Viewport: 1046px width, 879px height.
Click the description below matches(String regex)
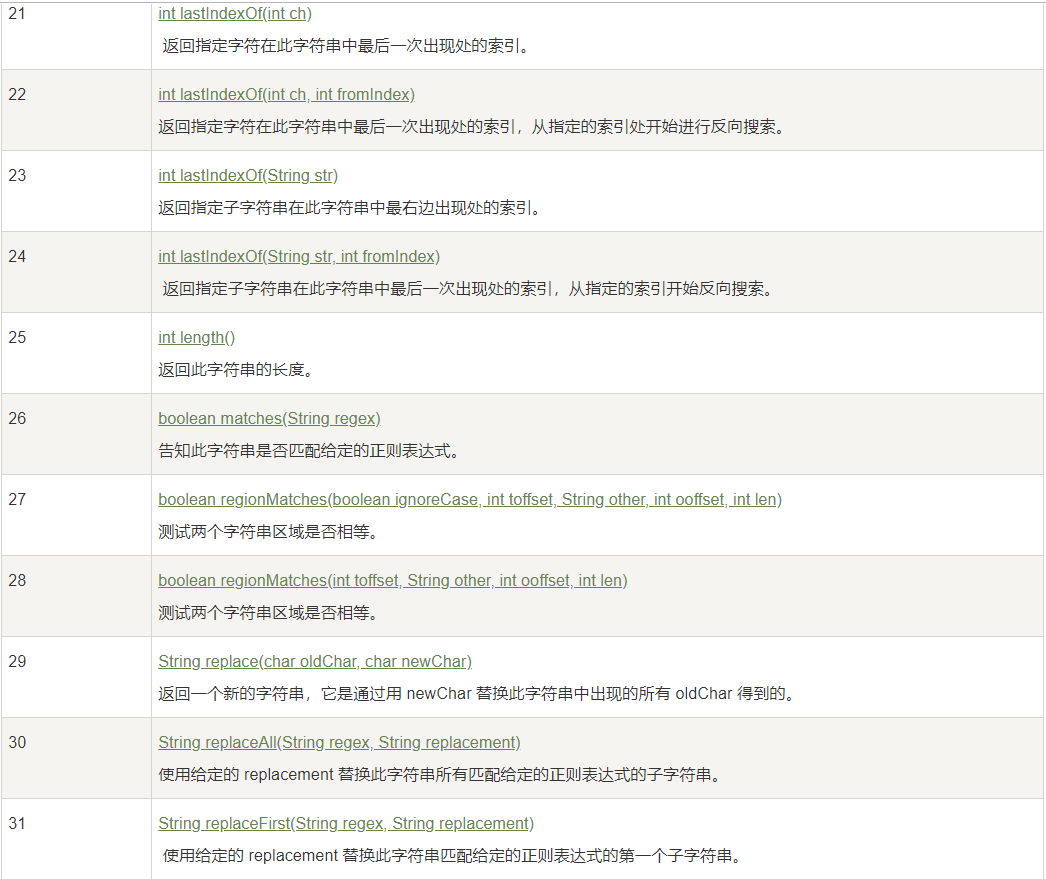pos(308,450)
